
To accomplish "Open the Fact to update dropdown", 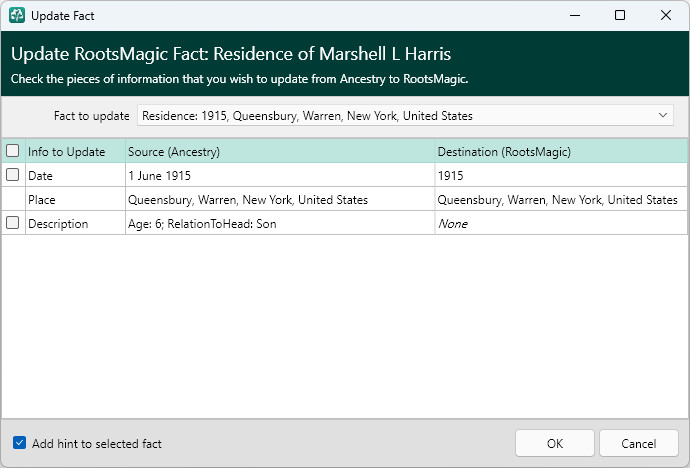I will tap(405, 115).
